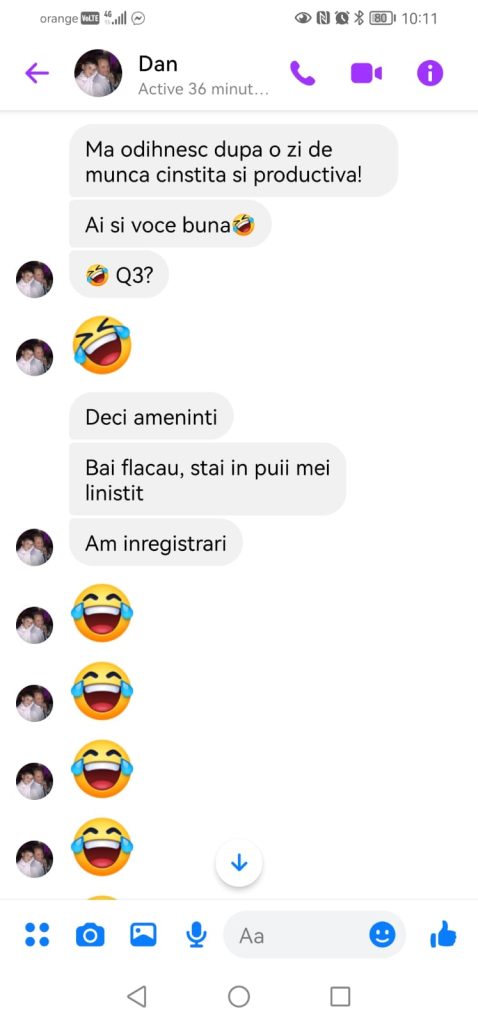Tap Dan's name in the header

pyautogui.click(x=158, y=63)
